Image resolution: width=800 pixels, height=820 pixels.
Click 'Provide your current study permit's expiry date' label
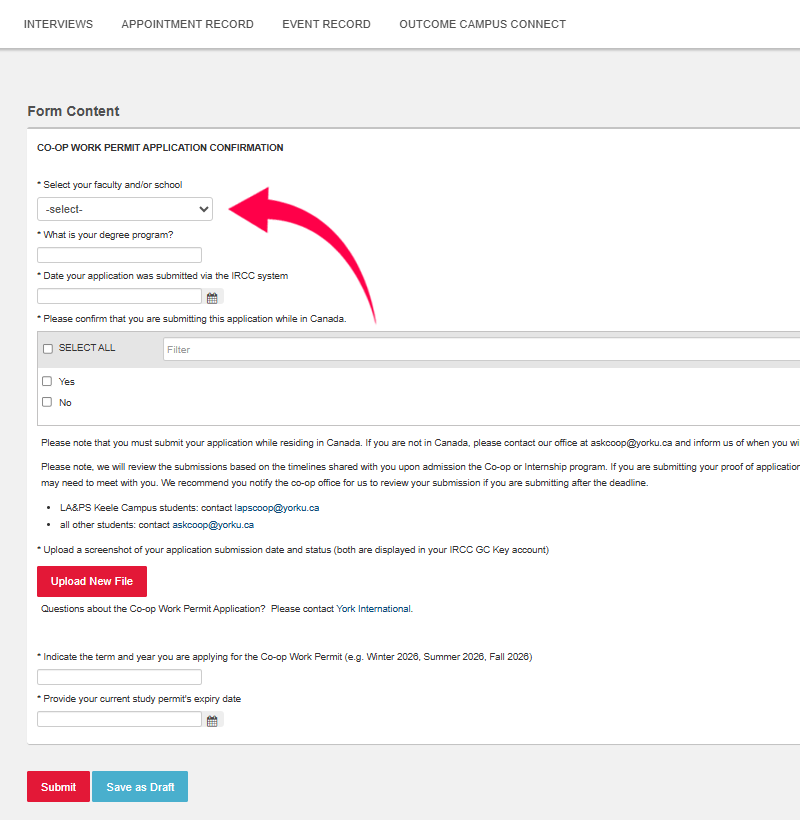click(x=142, y=699)
